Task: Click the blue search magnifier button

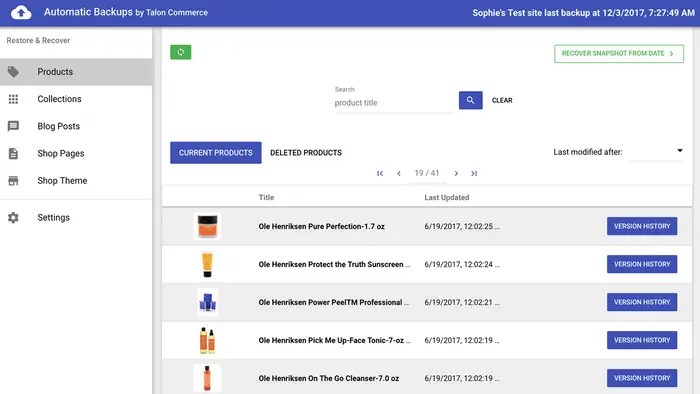Action: tap(471, 100)
